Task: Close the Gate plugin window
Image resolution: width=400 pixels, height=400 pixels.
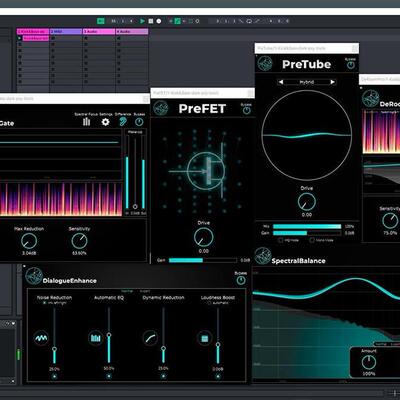Action: pyautogui.click(x=146, y=99)
